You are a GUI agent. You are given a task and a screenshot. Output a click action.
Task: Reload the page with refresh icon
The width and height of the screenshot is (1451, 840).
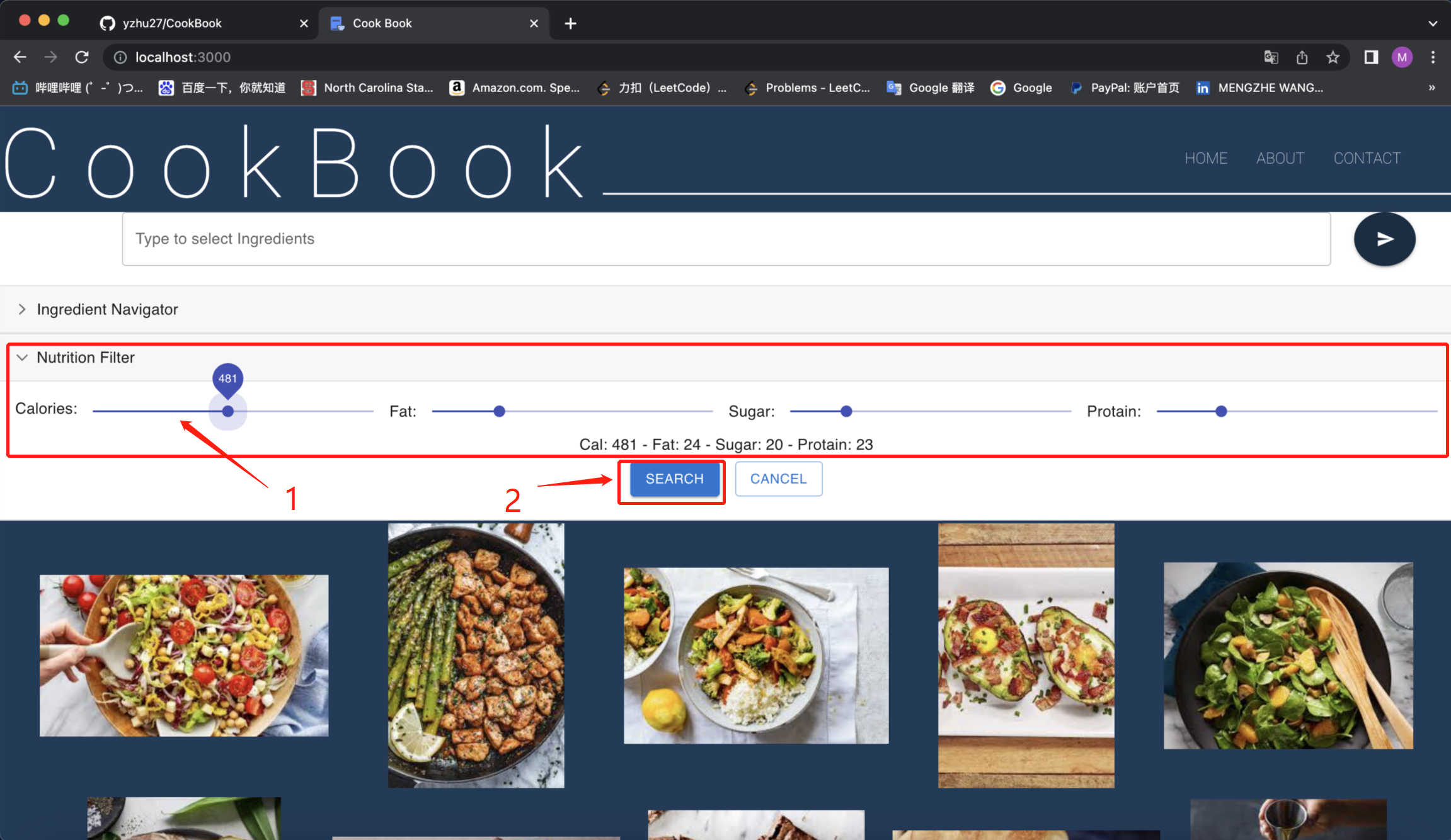coord(82,57)
